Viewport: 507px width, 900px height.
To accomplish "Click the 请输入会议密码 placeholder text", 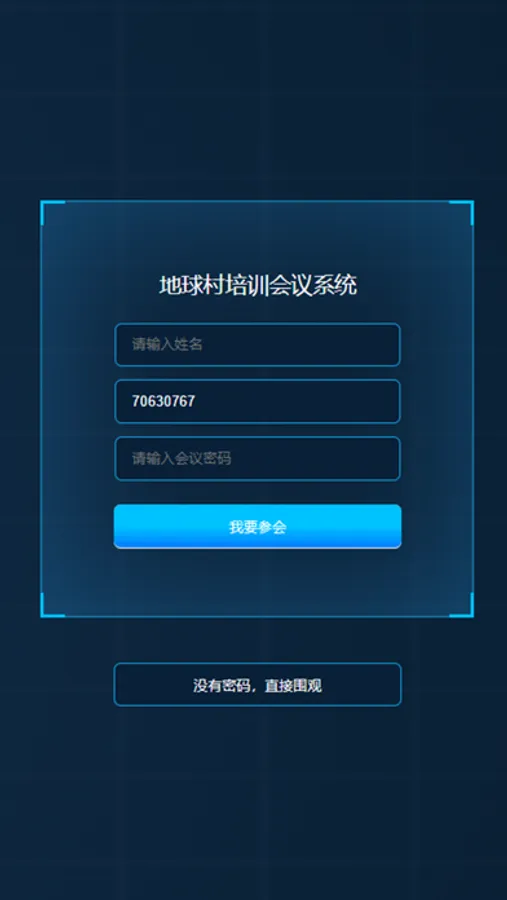I will coord(181,459).
